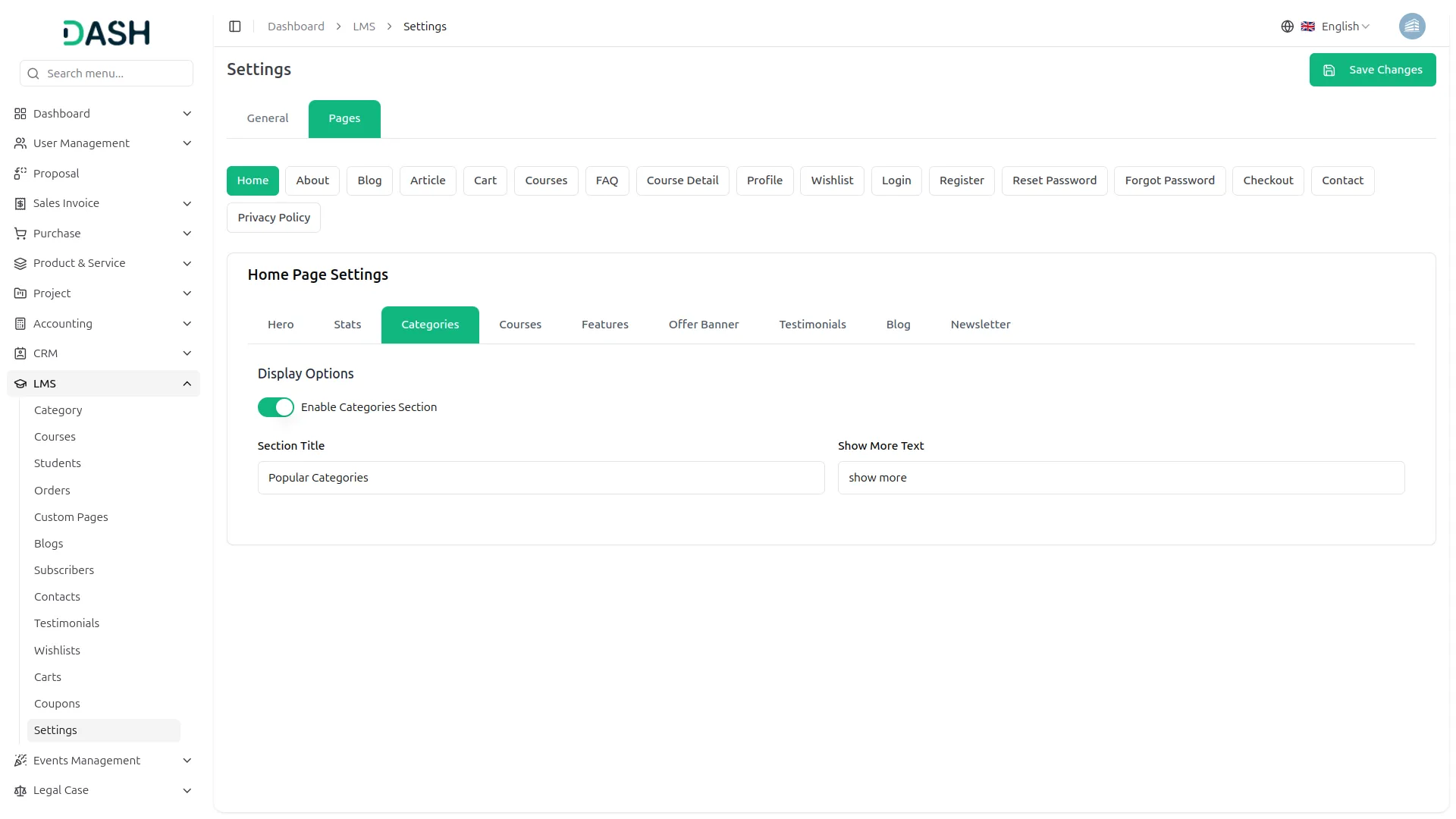Expand the User Management menu
The height and width of the screenshot is (819, 1456).
[x=187, y=143]
